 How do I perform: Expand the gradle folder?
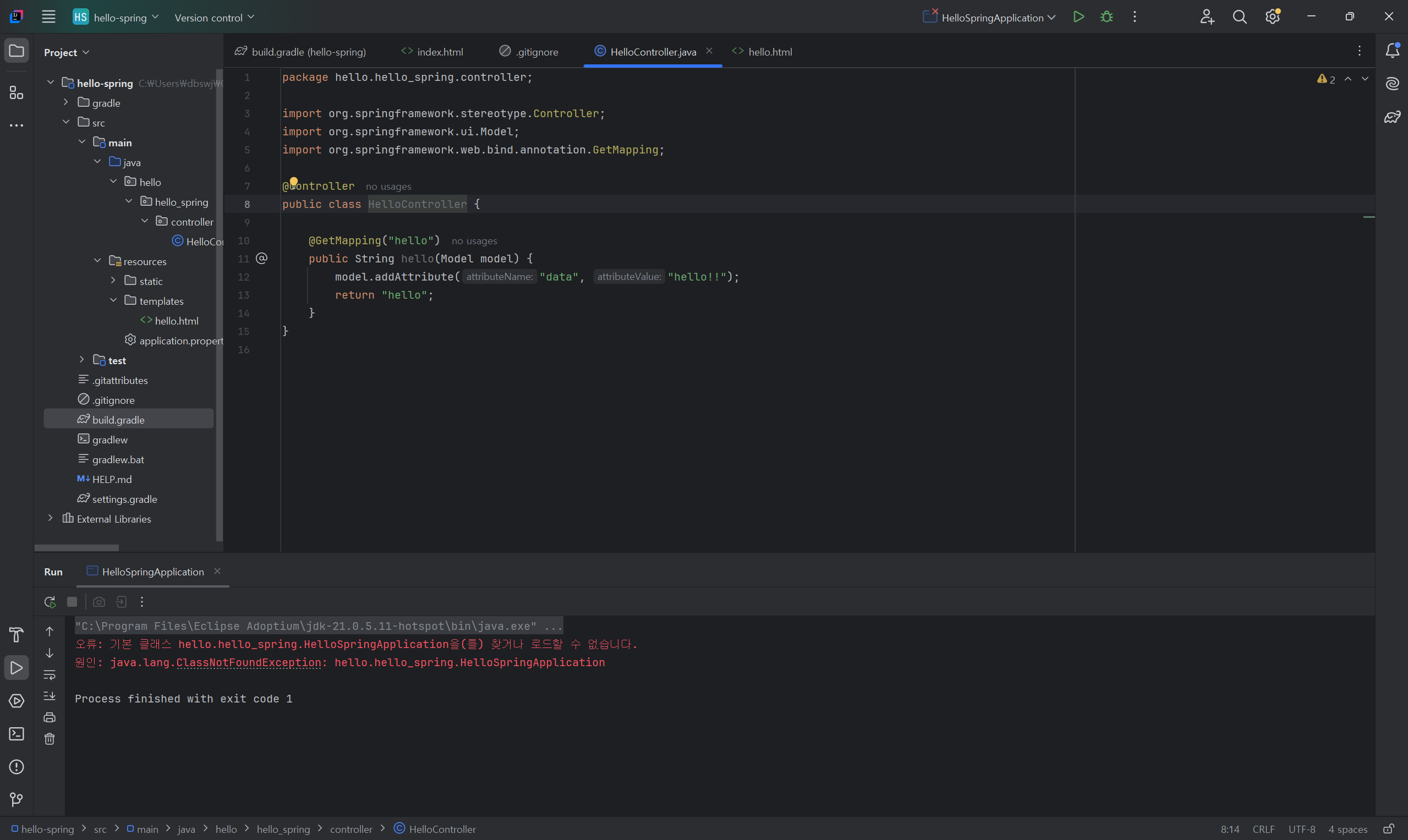pyautogui.click(x=65, y=102)
